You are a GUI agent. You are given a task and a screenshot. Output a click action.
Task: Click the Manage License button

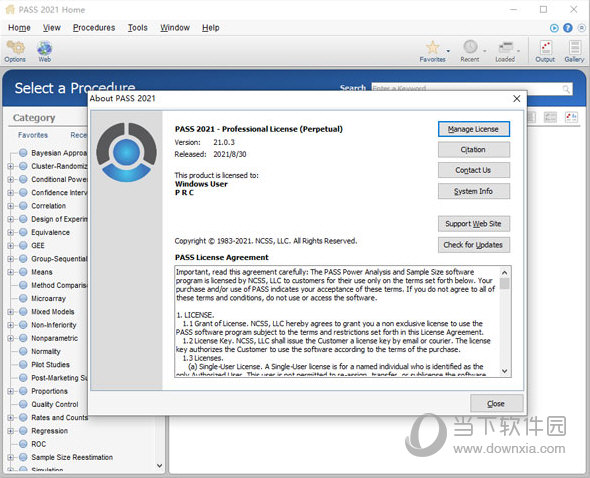(x=474, y=129)
